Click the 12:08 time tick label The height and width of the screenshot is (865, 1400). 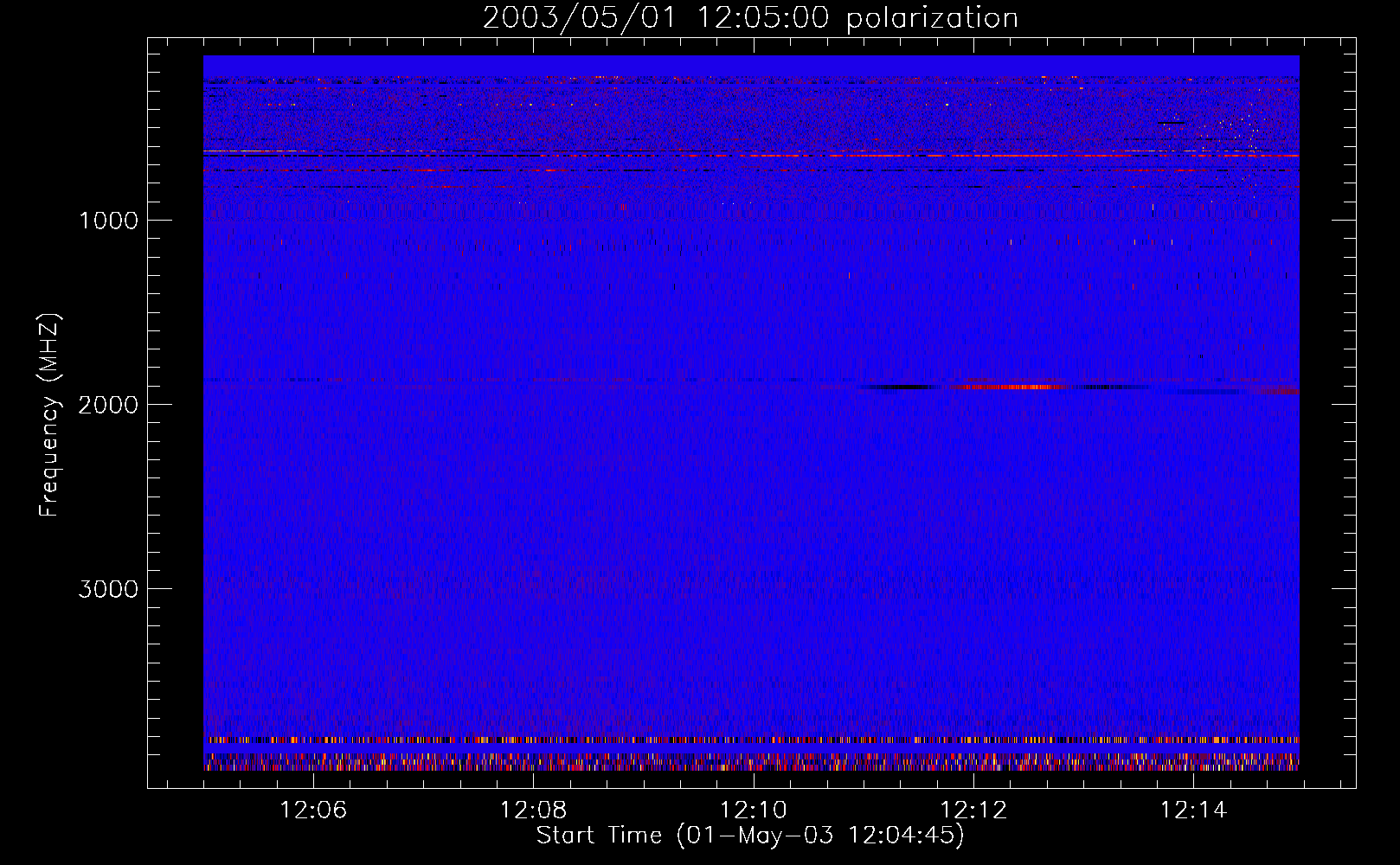[533, 811]
